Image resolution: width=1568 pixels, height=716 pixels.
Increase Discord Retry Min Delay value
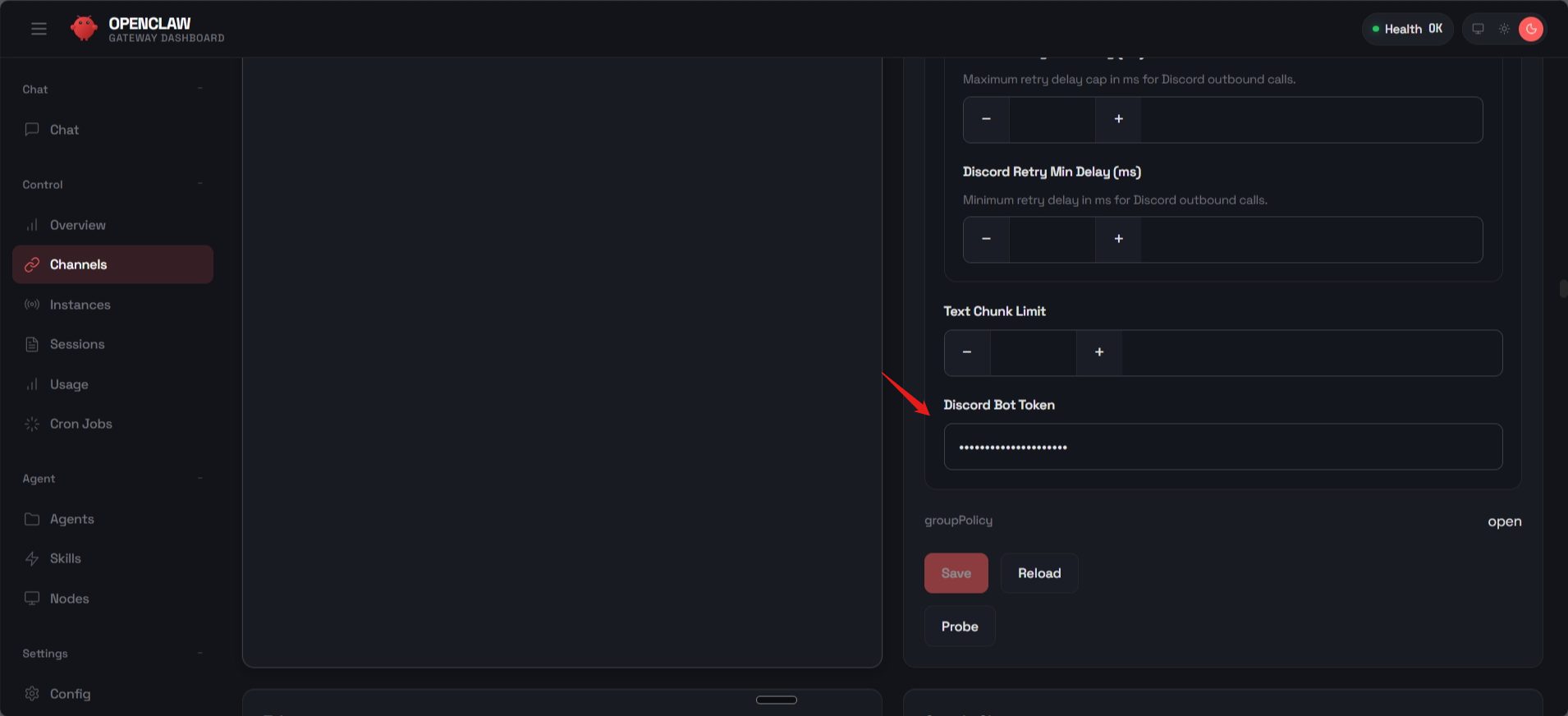1118,239
